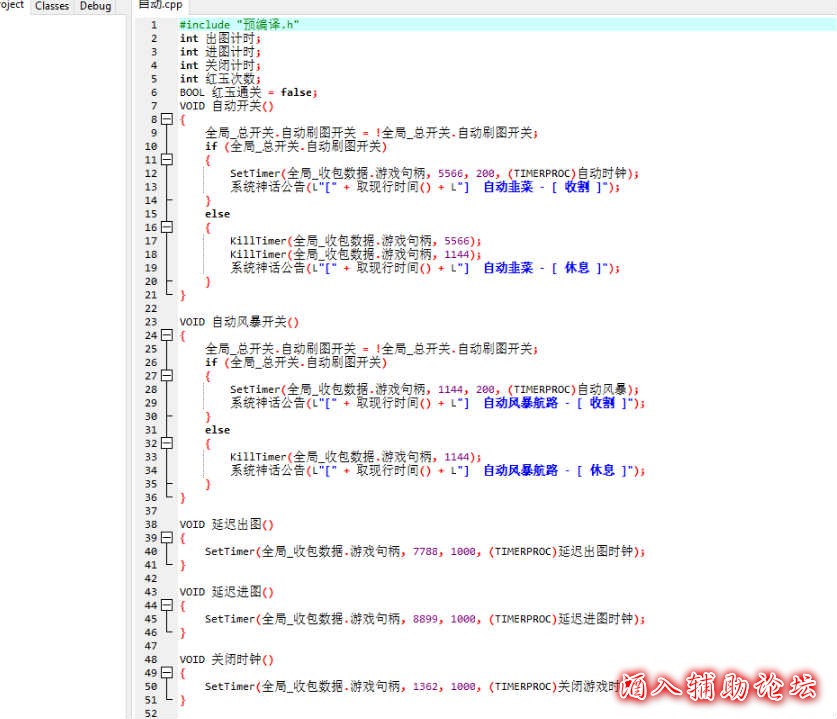Switch to the Debug tab
The height and width of the screenshot is (719, 837).
[96, 6]
